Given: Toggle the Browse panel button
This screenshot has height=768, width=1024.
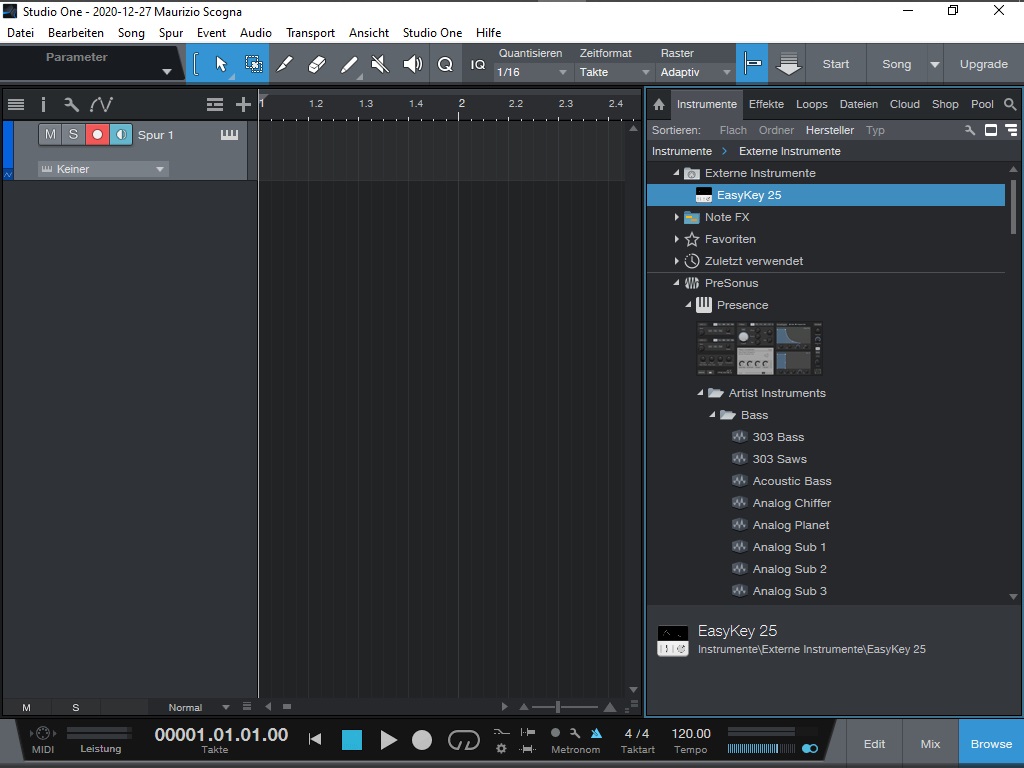Looking at the screenshot, I should (x=991, y=744).
